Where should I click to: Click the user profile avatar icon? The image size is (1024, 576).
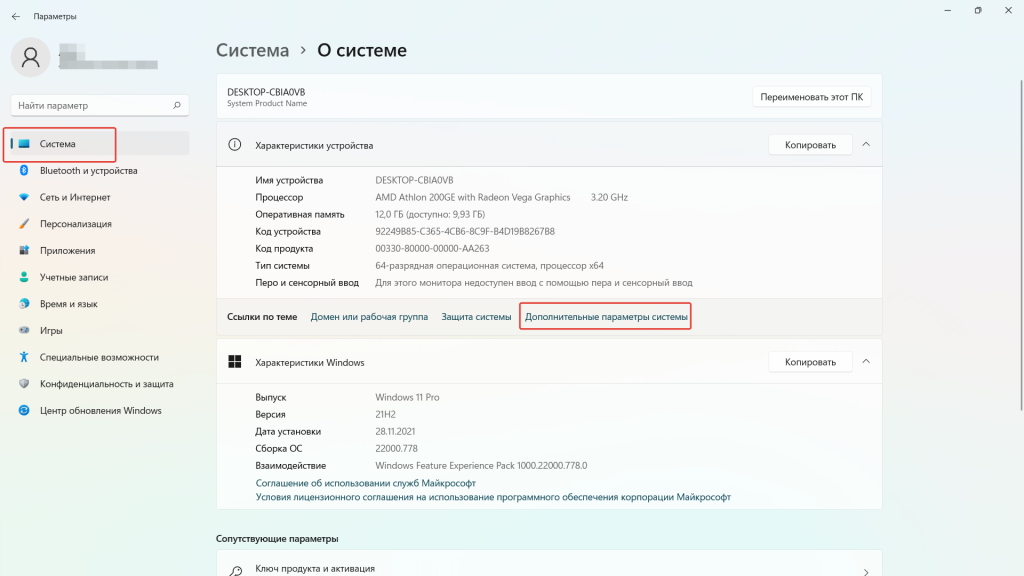(x=31, y=57)
